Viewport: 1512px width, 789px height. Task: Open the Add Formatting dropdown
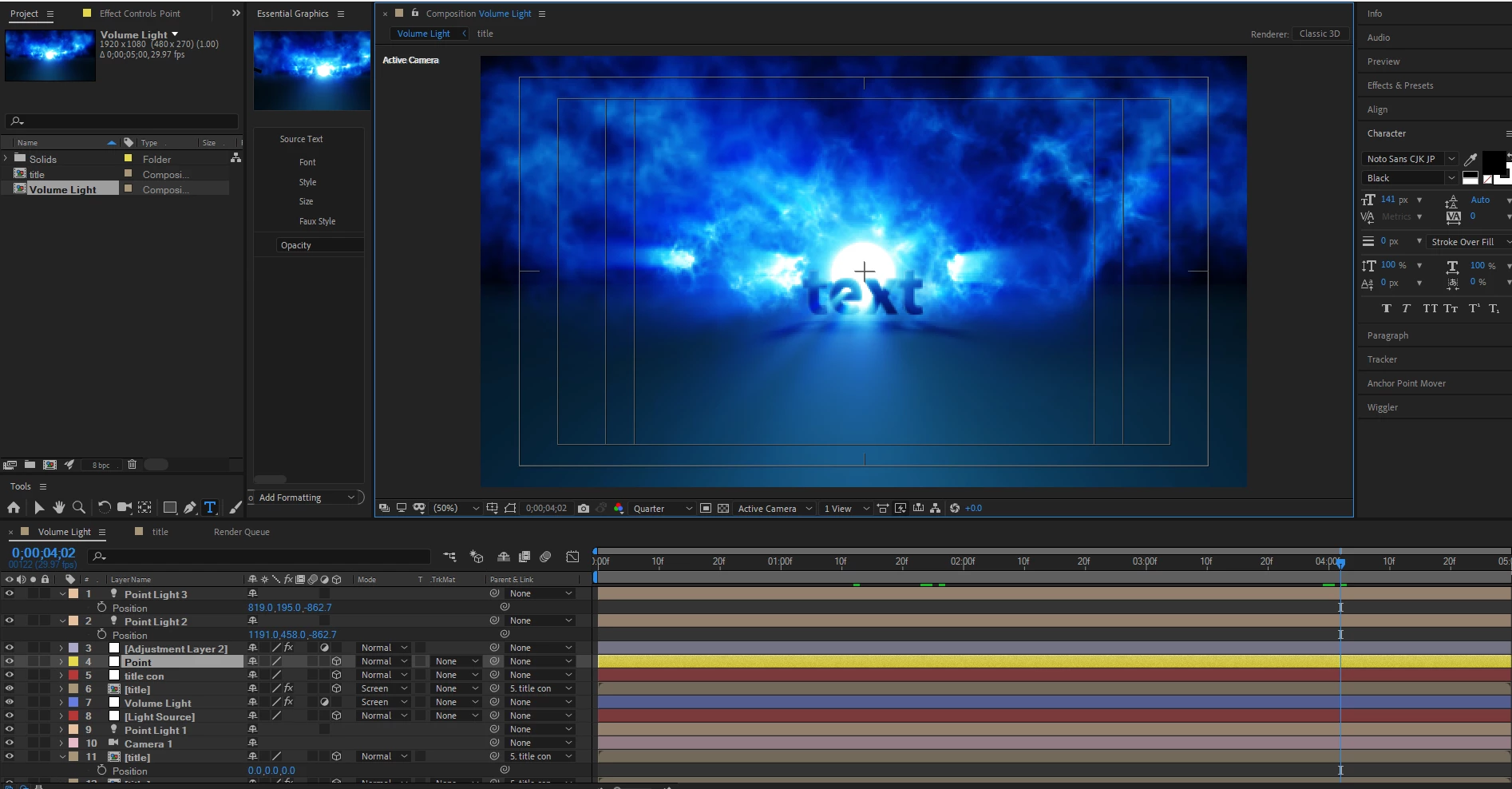tap(307, 498)
